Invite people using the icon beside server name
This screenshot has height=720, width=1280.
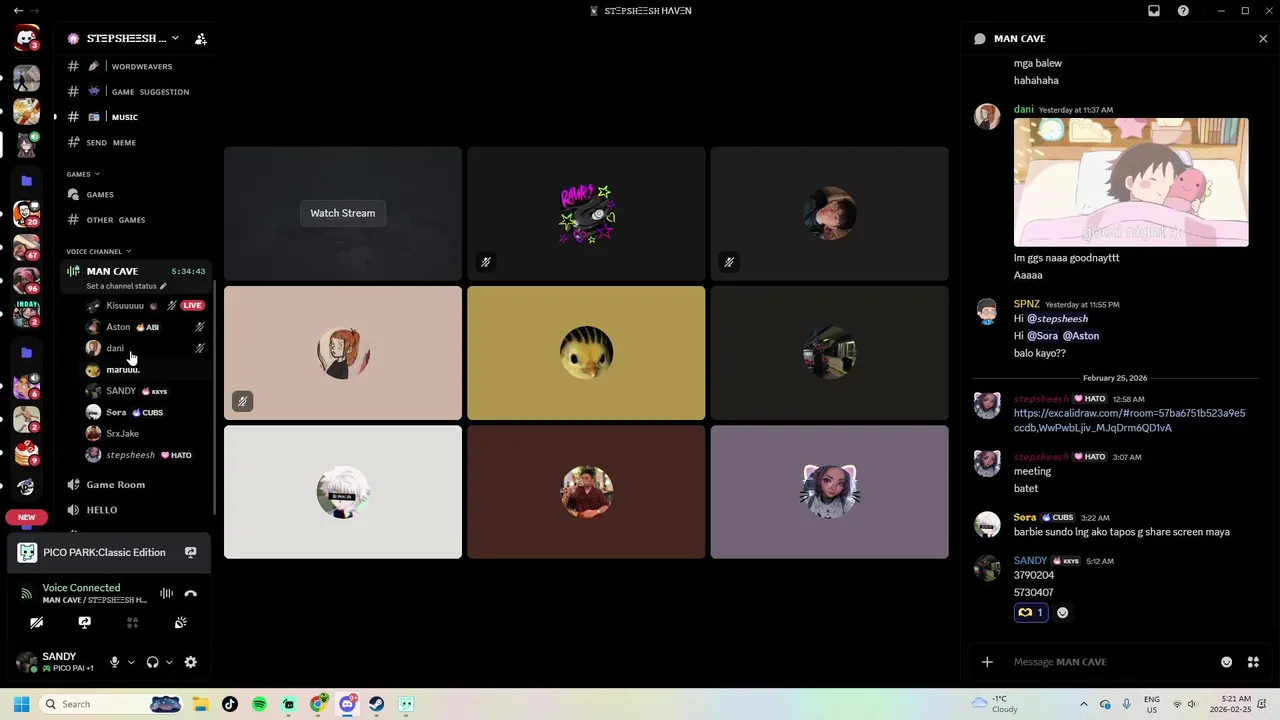point(201,39)
